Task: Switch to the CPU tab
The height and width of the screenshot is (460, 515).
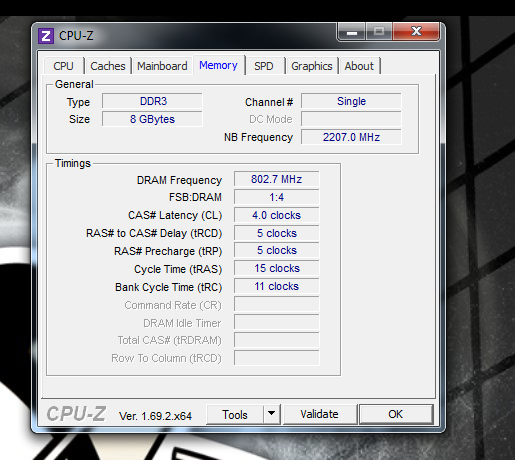Action: [x=63, y=66]
